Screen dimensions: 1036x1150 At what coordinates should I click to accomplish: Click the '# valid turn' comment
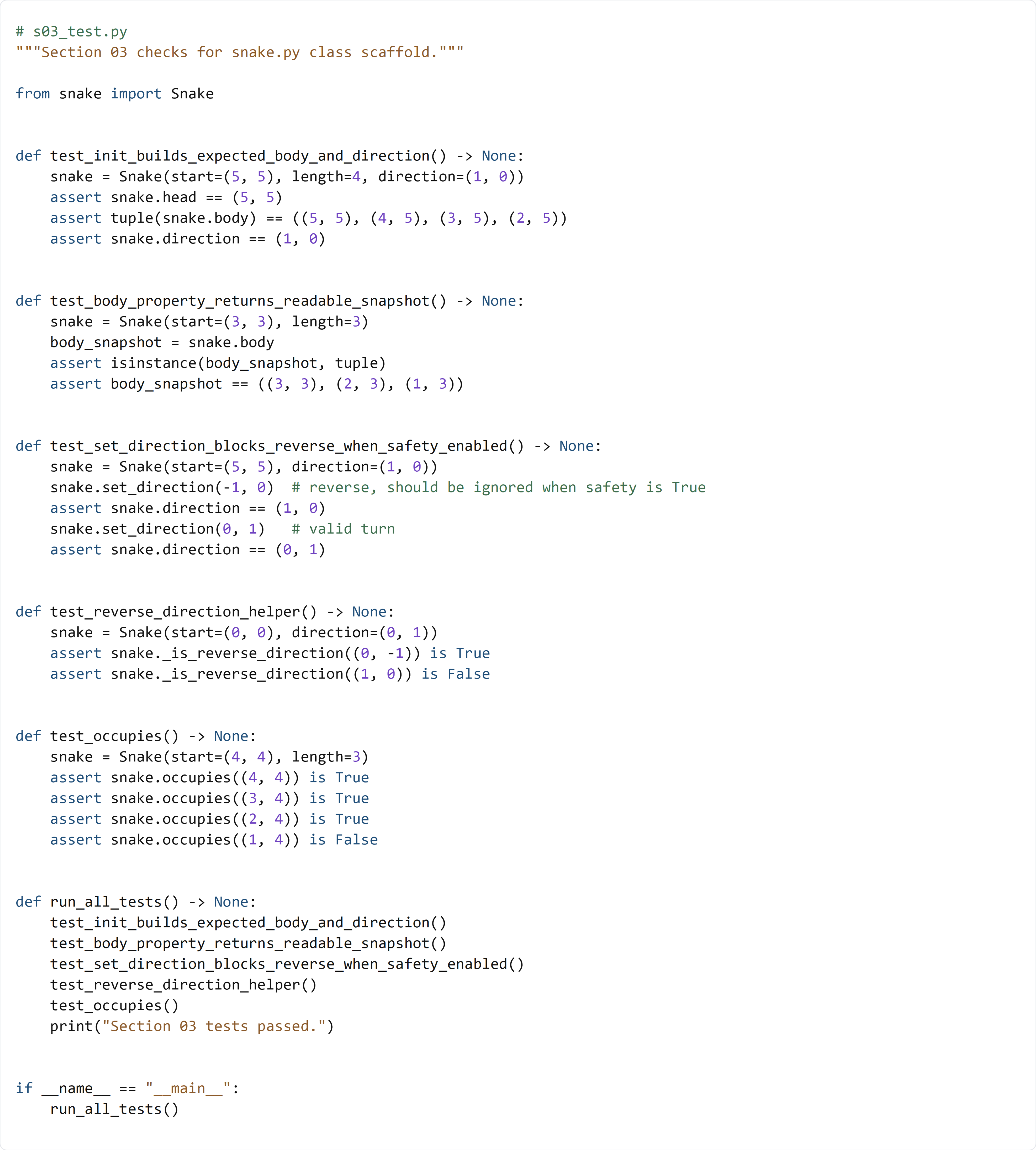coord(343,529)
